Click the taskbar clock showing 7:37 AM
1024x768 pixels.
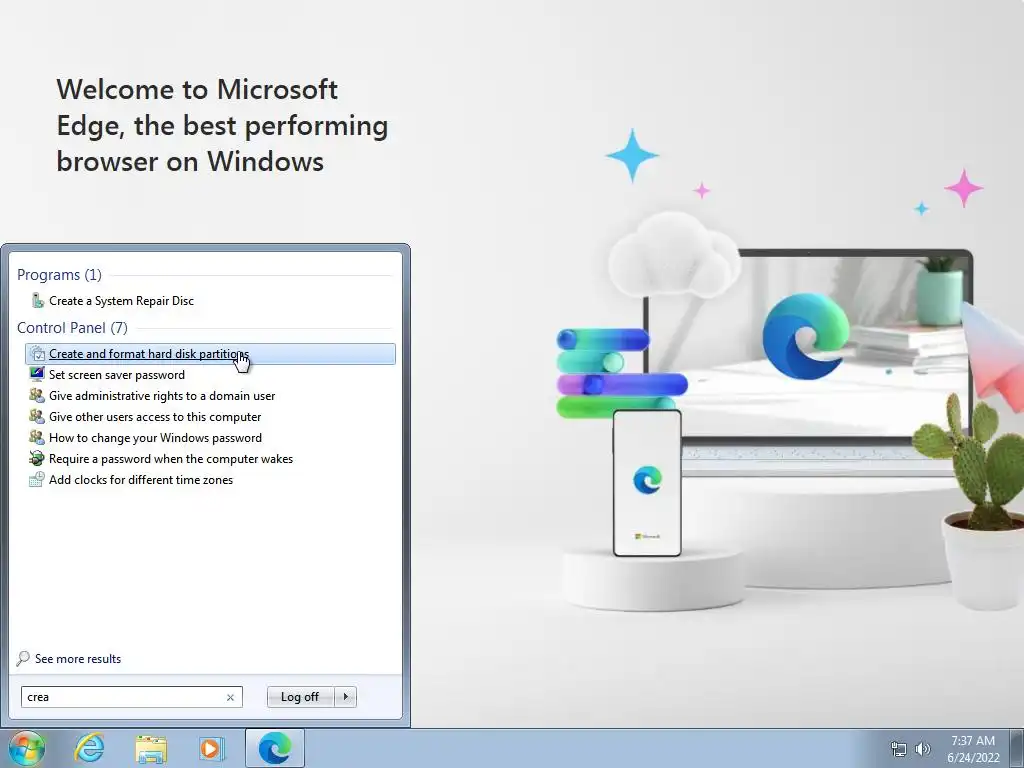point(973,749)
